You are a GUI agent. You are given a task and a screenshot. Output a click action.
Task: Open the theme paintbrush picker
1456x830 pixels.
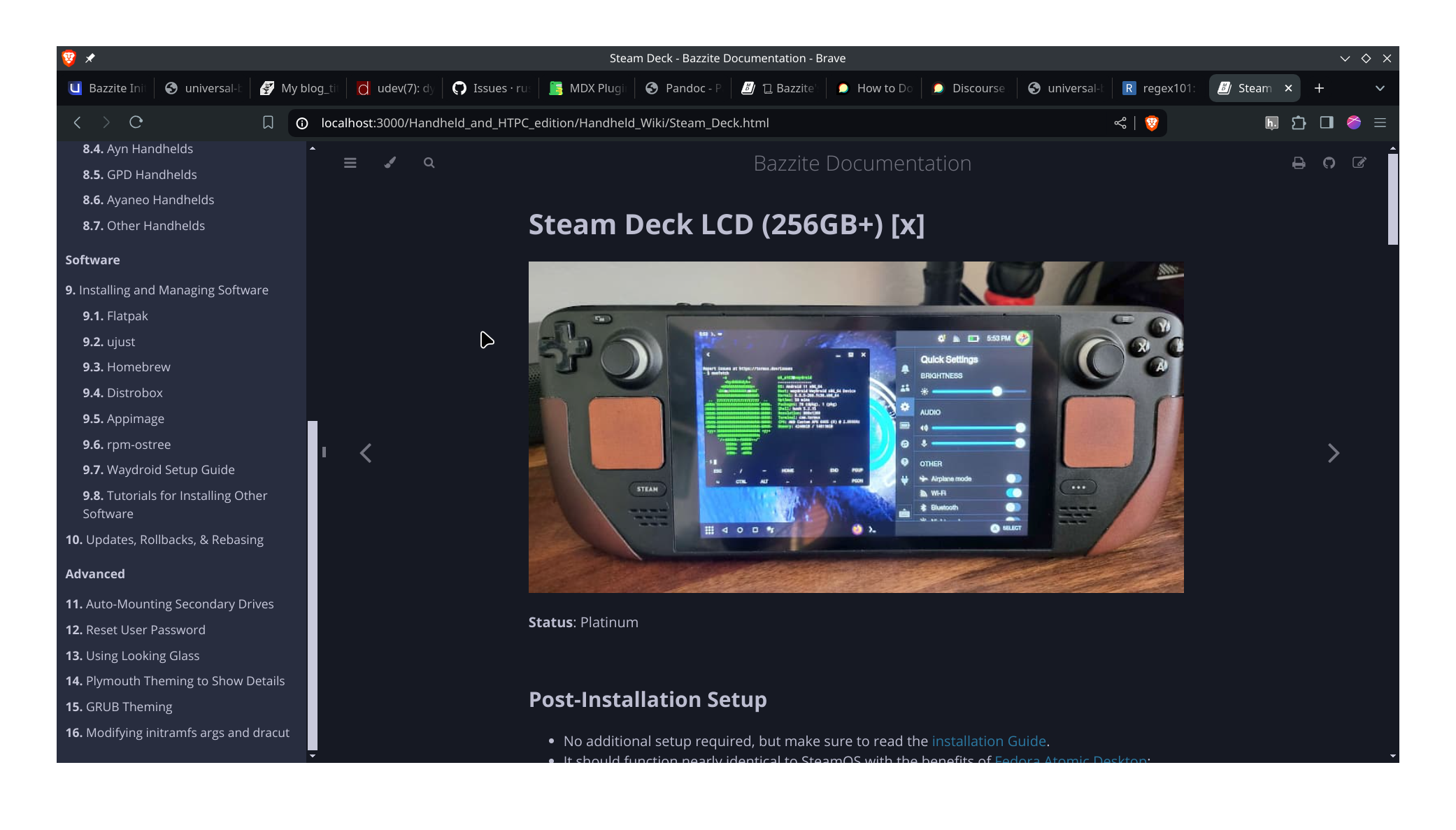pyautogui.click(x=390, y=163)
